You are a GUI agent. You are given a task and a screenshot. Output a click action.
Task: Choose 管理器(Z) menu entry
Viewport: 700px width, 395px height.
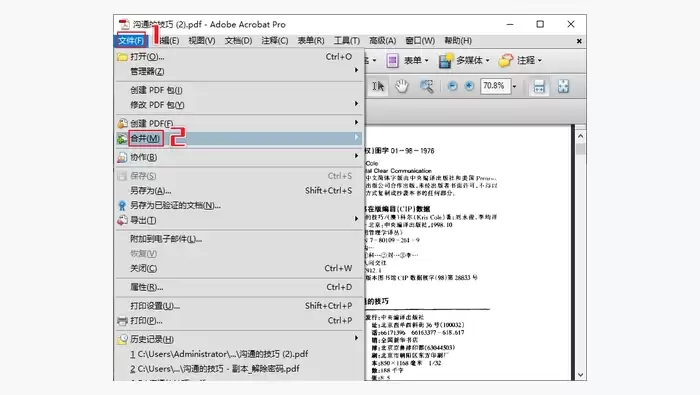(x=240, y=71)
